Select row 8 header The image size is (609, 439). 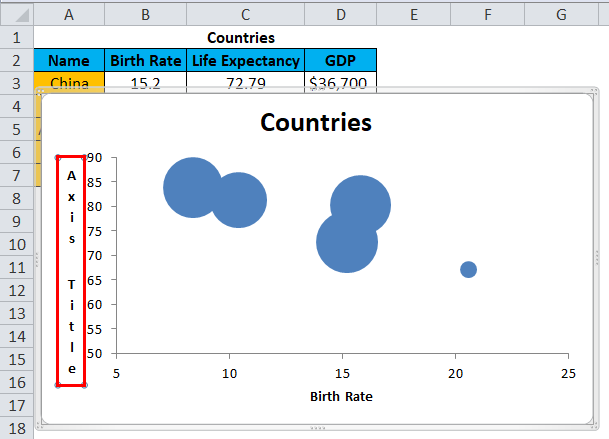(17, 199)
